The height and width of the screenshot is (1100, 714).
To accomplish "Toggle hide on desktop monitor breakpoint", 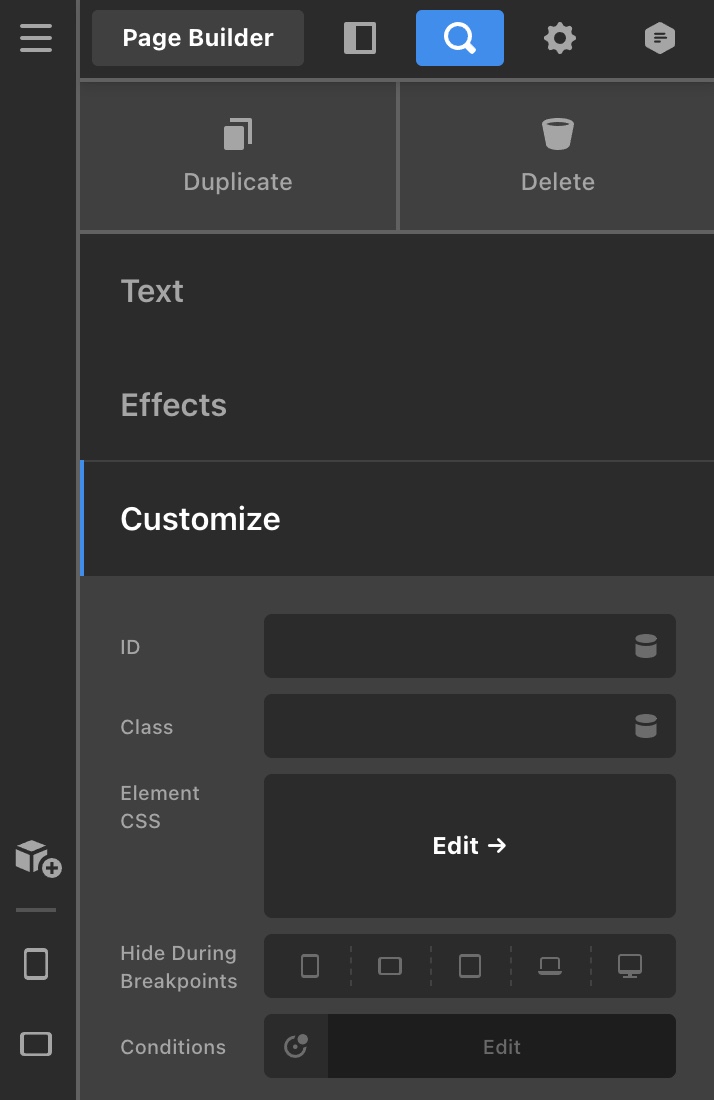I will coord(630,966).
